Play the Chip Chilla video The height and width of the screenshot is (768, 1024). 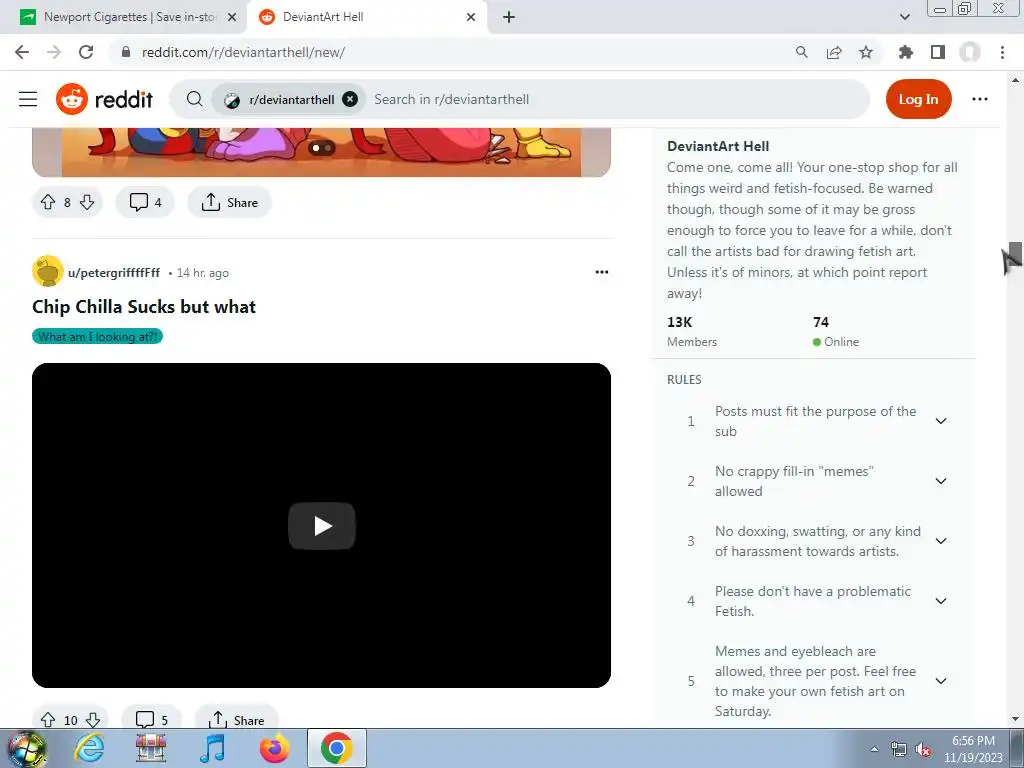click(321, 526)
